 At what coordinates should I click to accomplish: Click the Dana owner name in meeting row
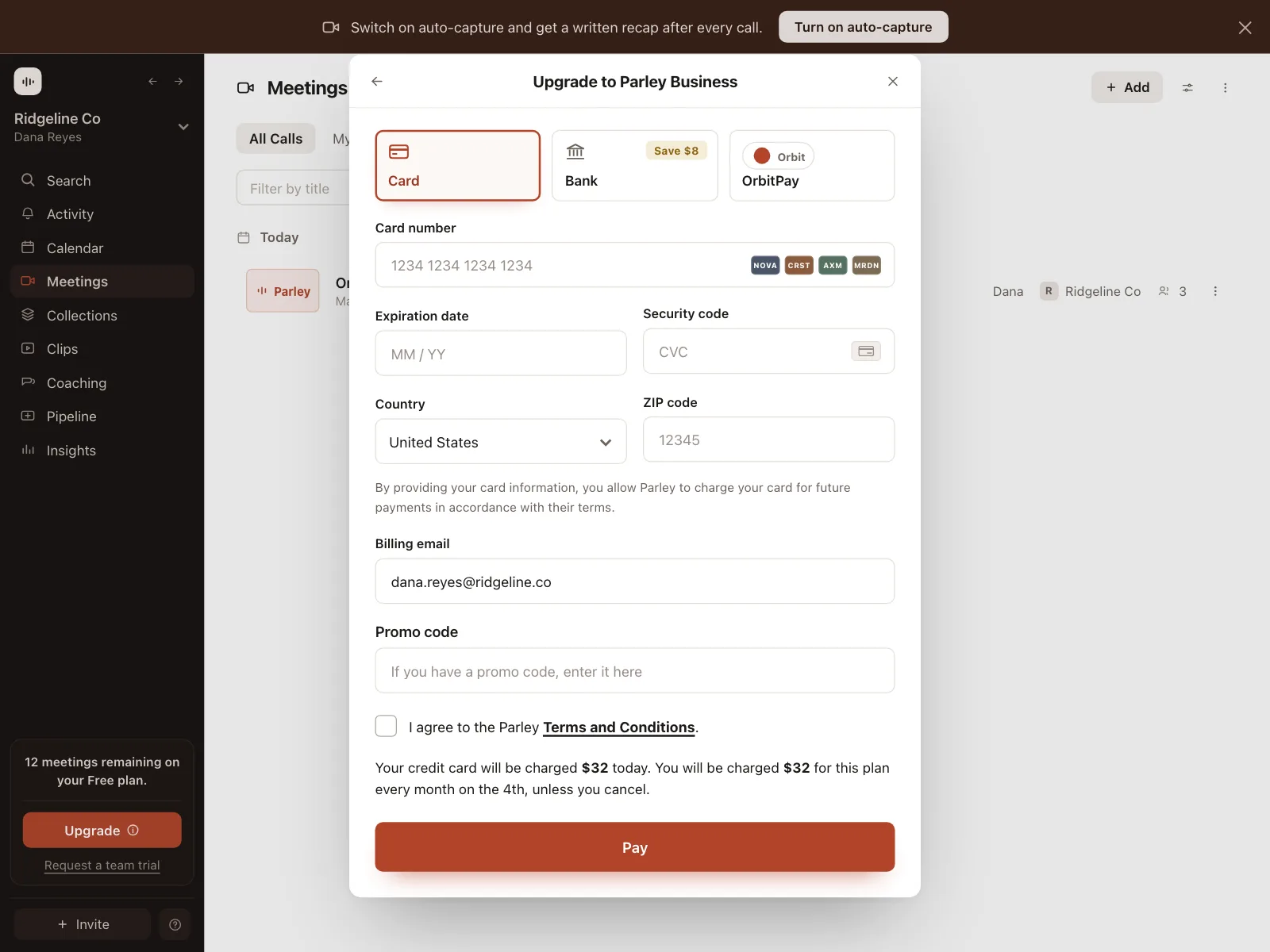point(1008,291)
